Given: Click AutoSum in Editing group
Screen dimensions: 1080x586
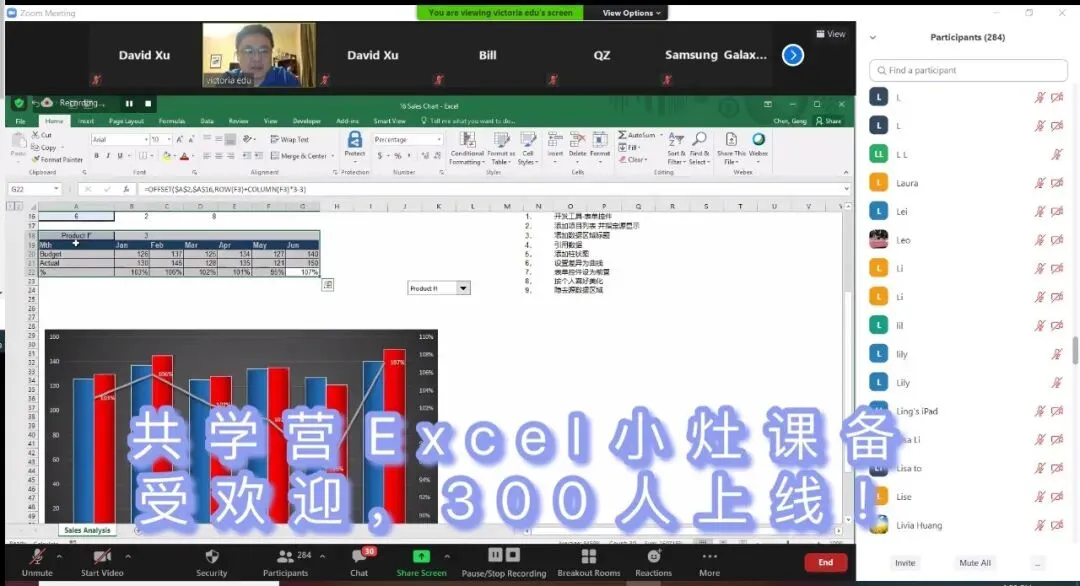Looking at the screenshot, I should pos(636,135).
